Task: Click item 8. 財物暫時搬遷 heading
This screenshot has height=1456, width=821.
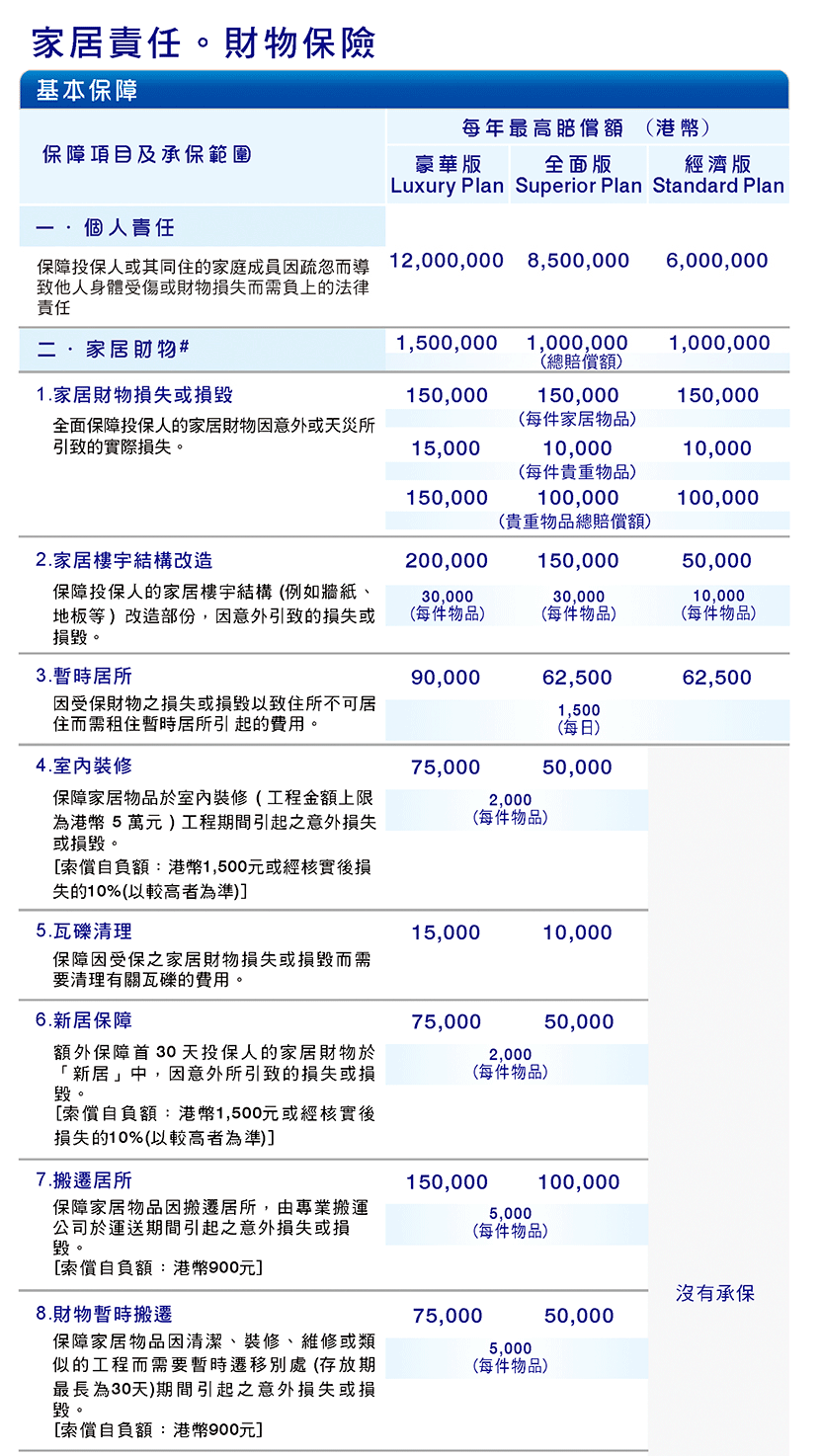Action: tap(104, 1314)
